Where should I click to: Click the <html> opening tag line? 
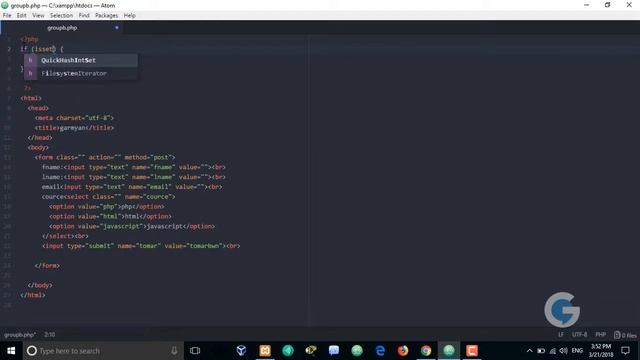pos(31,98)
